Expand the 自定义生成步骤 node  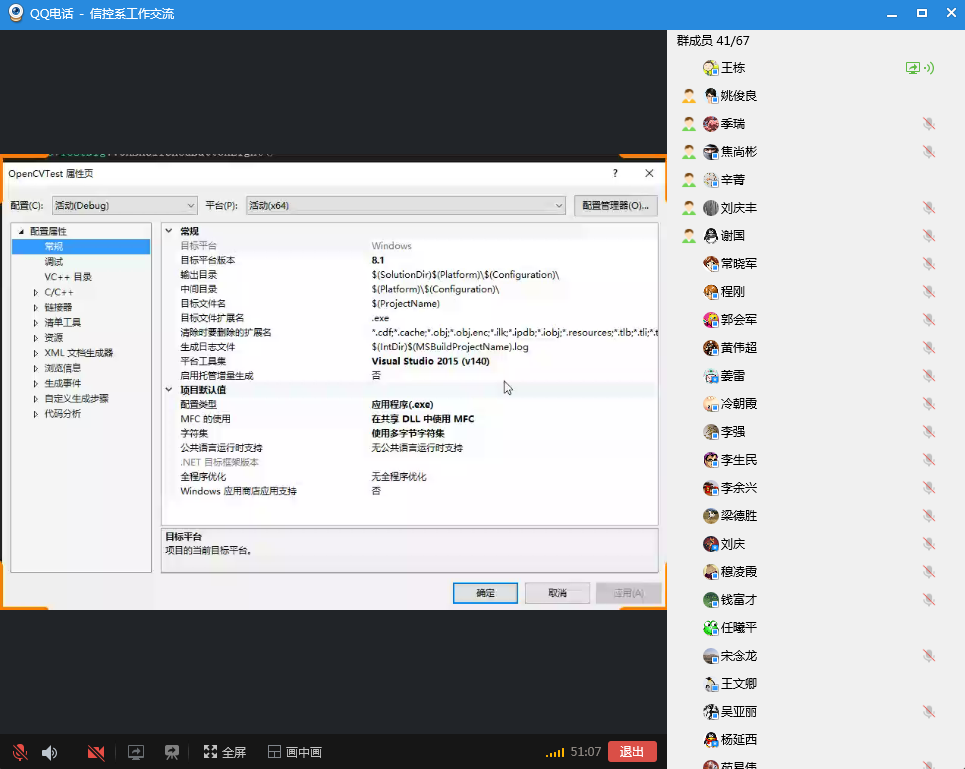[x=36, y=399]
